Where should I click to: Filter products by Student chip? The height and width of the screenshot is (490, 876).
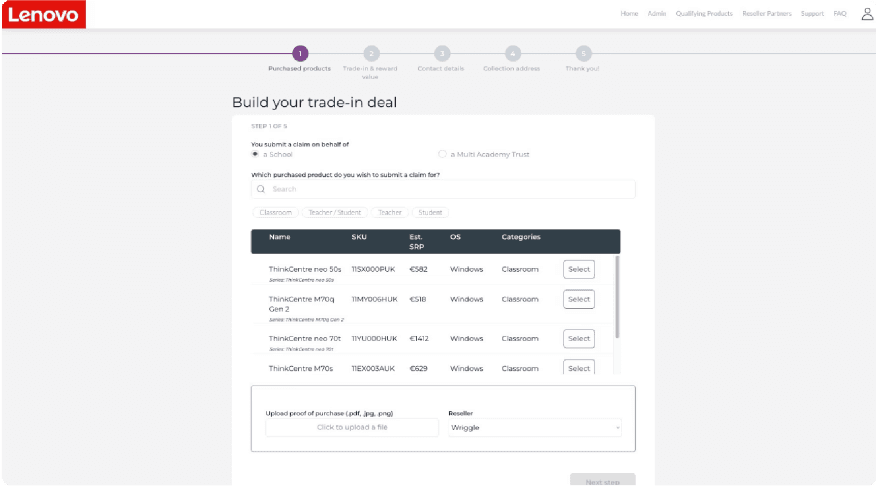click(x=430, y=212)
